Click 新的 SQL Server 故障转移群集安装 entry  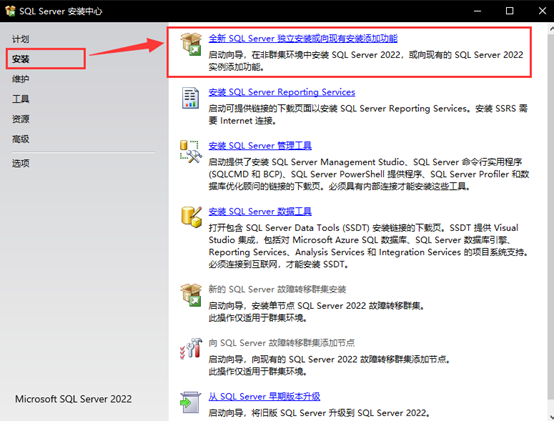point(277,289)
